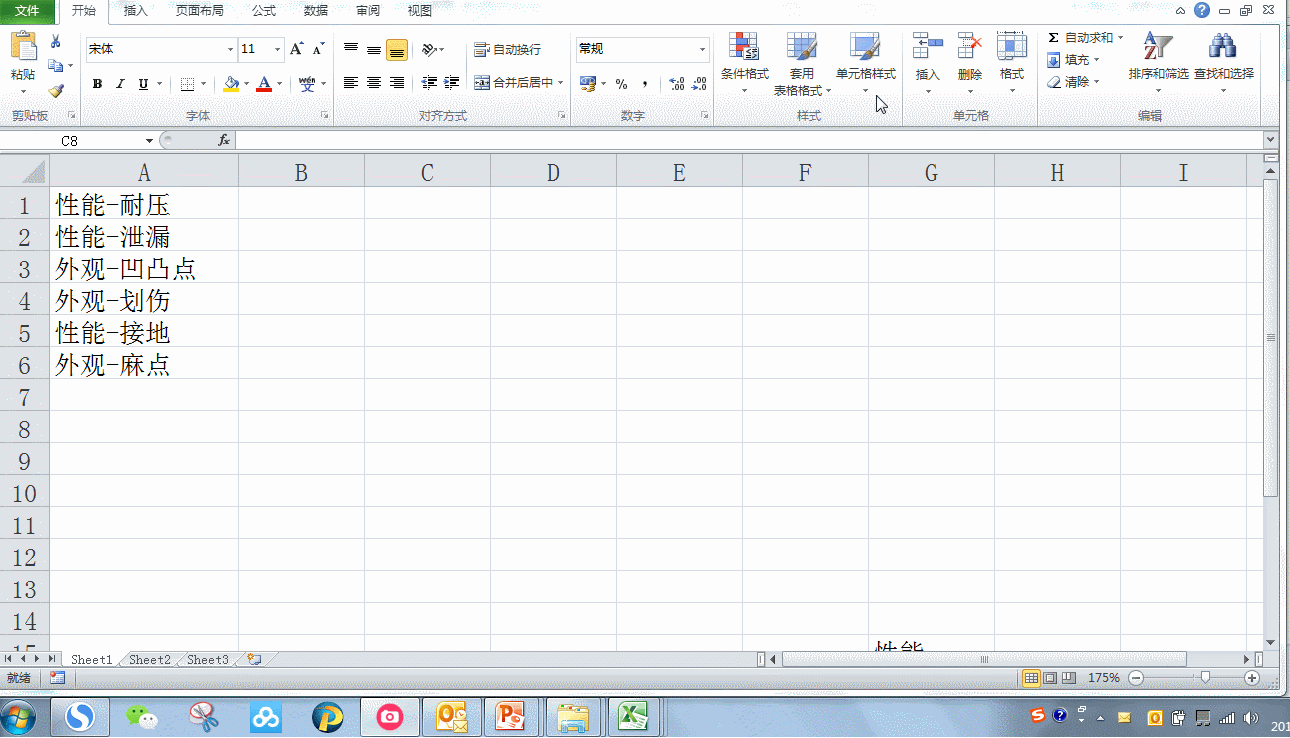Open the merge cells dropdown arrow
Viewport: 1290px width, 738px height.
pyautogui.click(x=561, y=83)
